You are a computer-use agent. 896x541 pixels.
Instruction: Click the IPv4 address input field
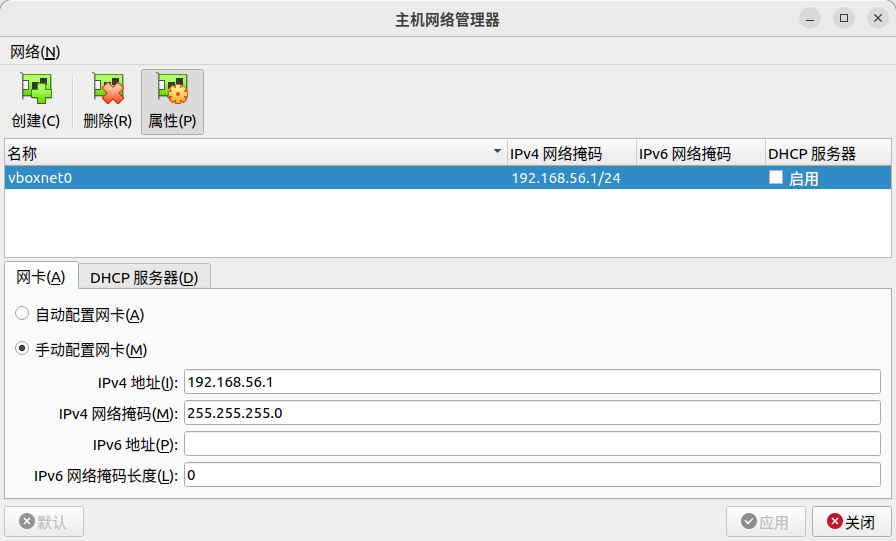pos(531,382)
